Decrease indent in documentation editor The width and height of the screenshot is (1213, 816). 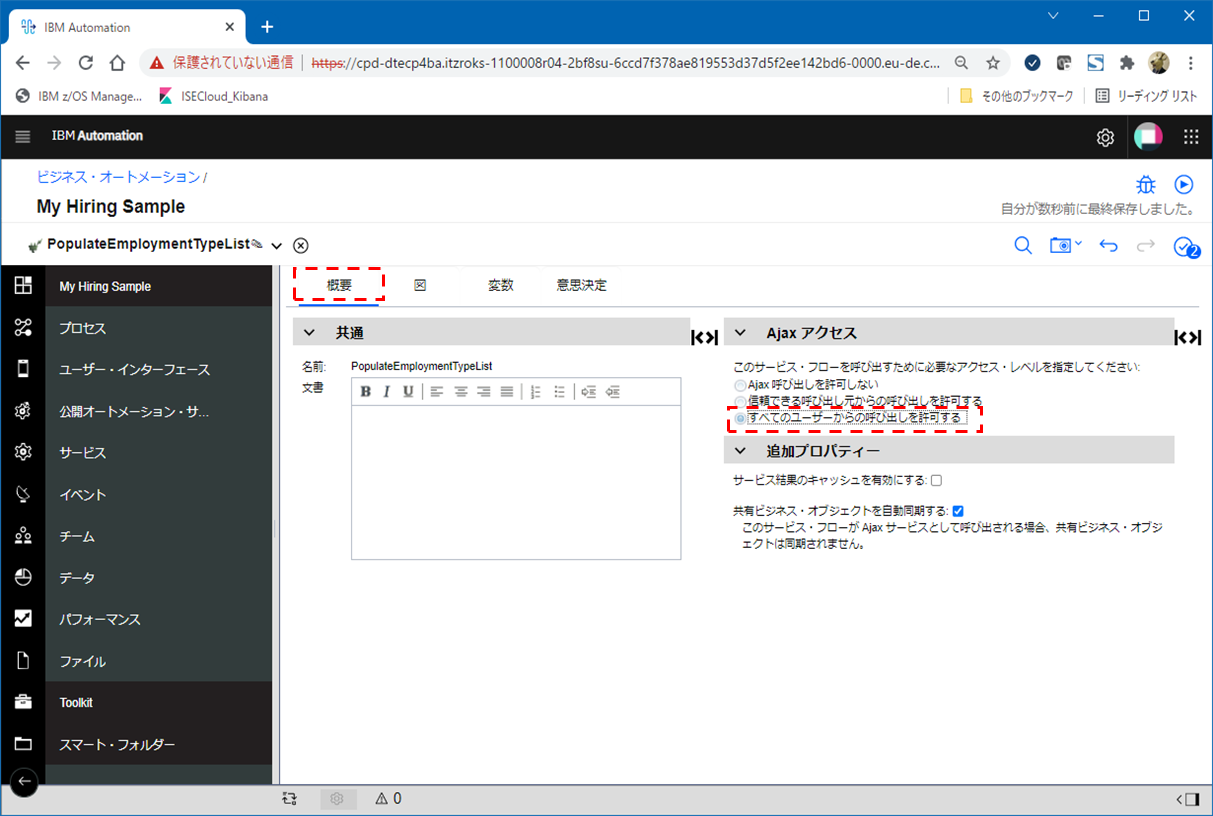pos(589,391)
